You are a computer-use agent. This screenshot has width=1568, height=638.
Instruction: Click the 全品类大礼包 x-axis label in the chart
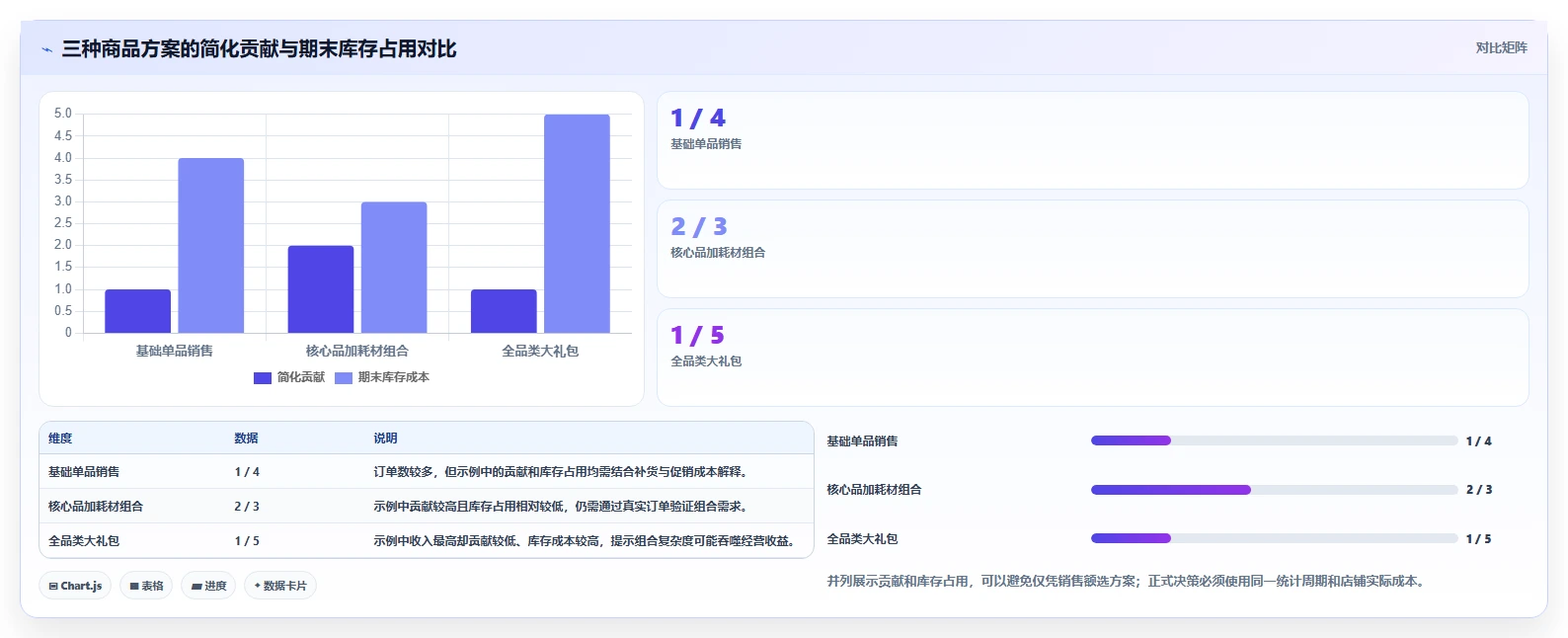(540, 352)
